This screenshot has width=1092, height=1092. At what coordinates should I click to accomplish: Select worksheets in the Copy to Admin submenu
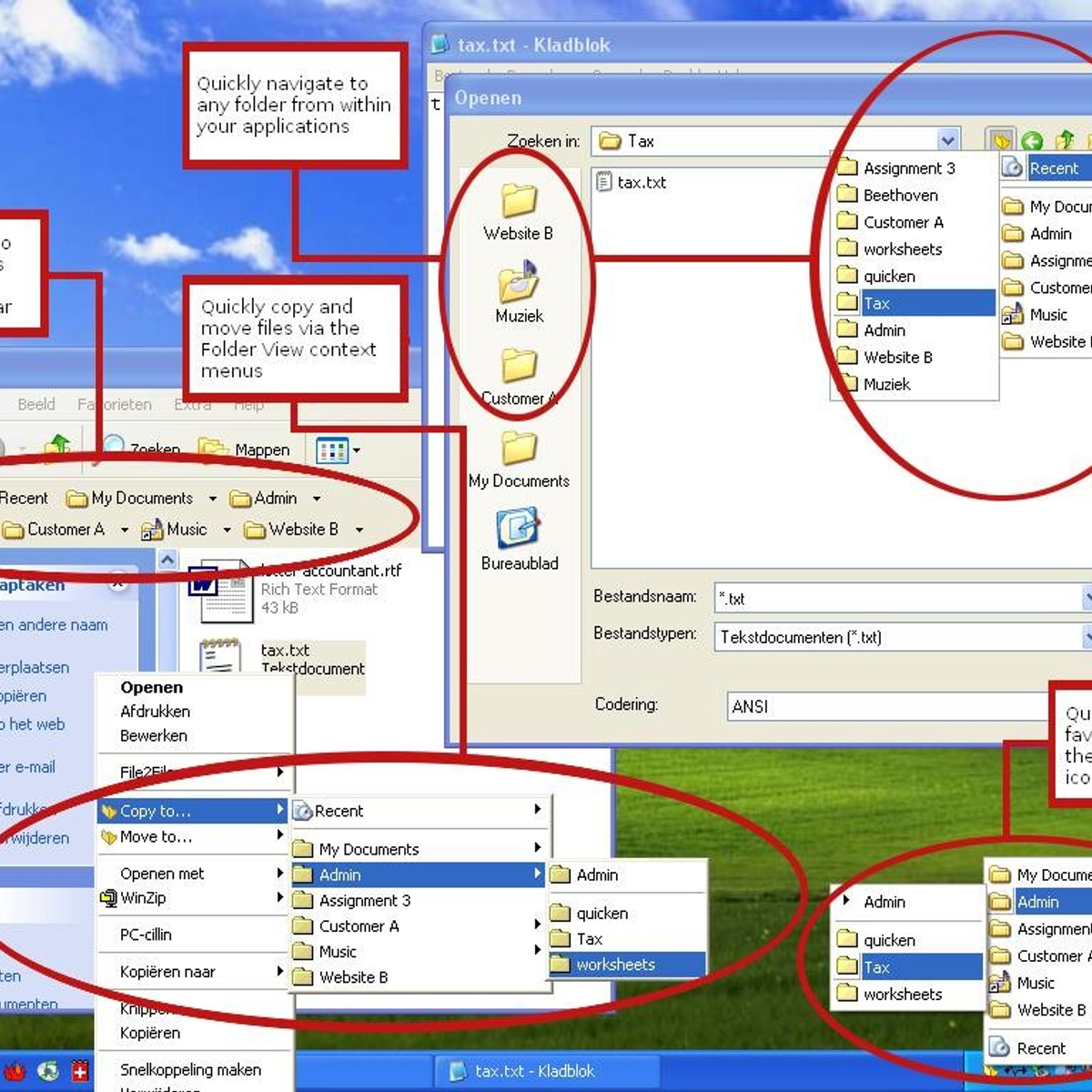pyautogui.click(x=627, y=965)
